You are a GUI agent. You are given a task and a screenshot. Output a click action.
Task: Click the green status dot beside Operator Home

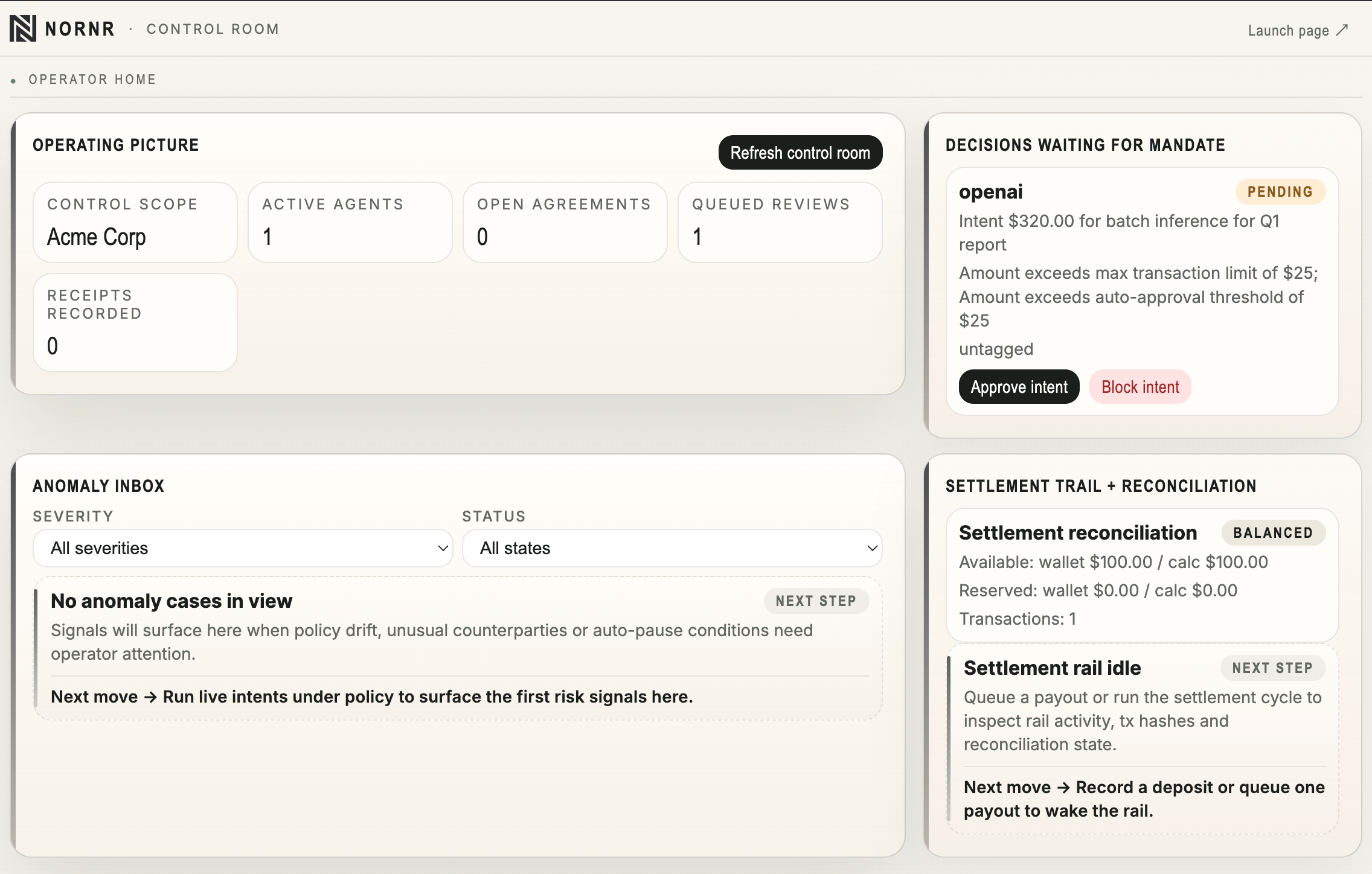pyautogui.click(x=13, y=80)
